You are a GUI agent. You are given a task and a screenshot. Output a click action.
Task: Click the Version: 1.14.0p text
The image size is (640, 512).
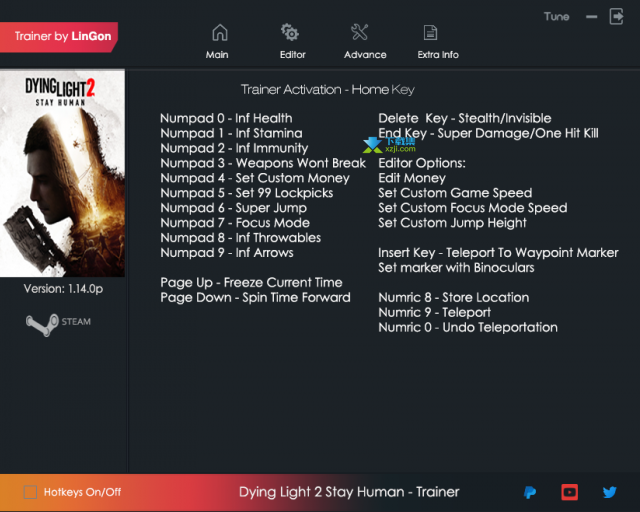(63, 289)
